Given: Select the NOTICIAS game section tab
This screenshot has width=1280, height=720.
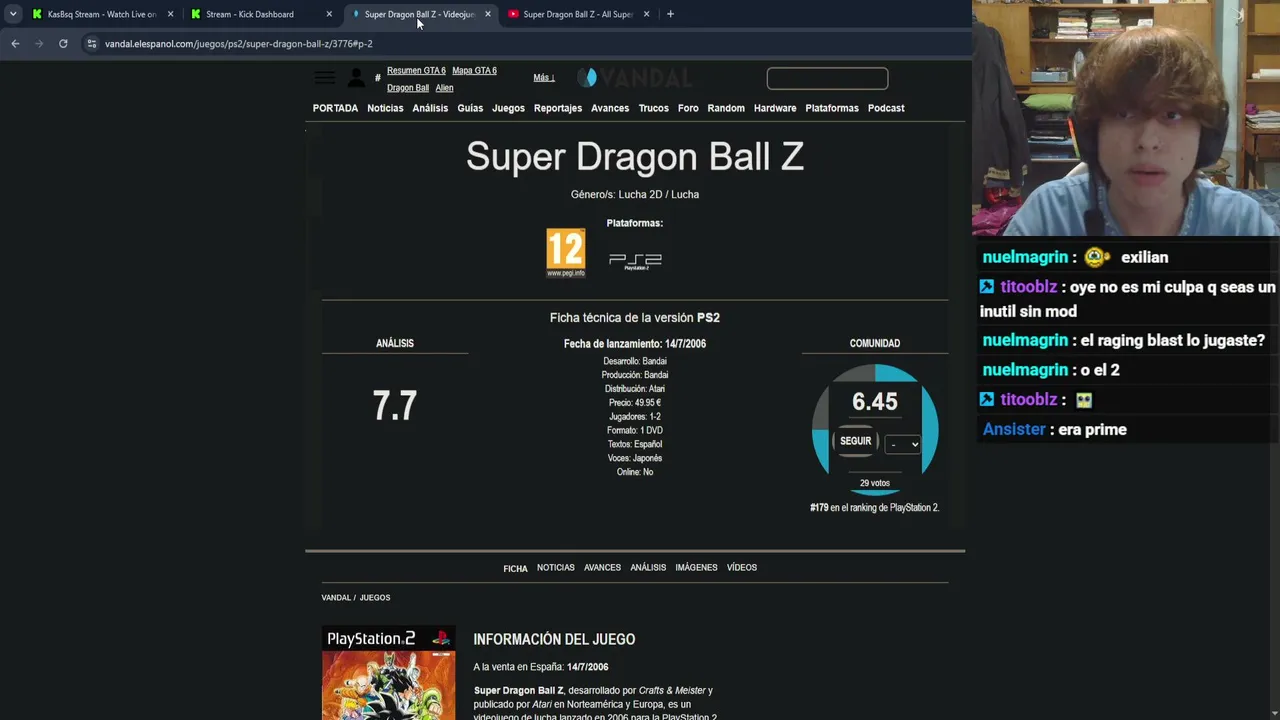Looking at the screenshot, I should 556,568.
